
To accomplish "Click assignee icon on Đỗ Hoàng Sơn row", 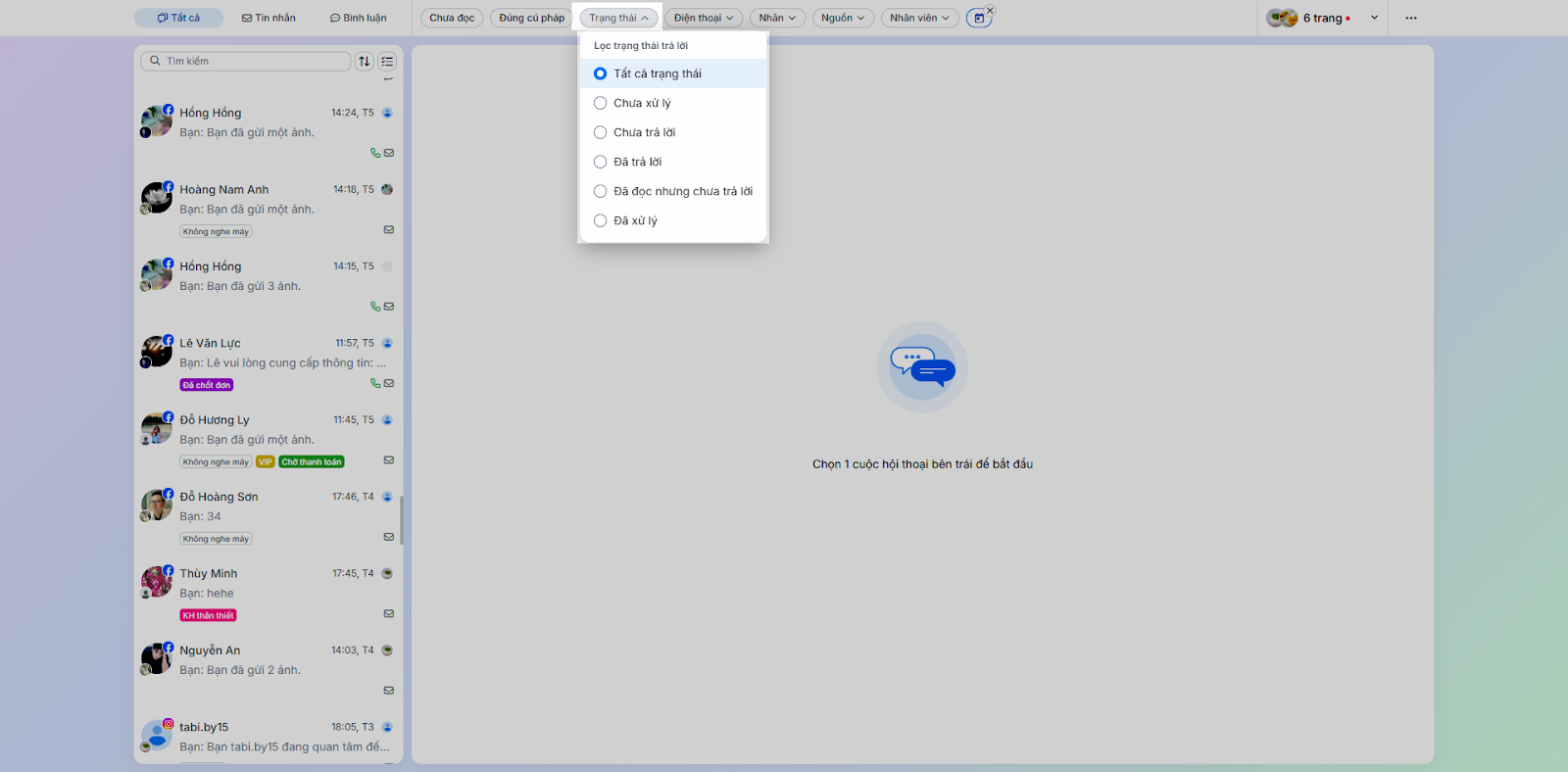I will pos(387,497).
